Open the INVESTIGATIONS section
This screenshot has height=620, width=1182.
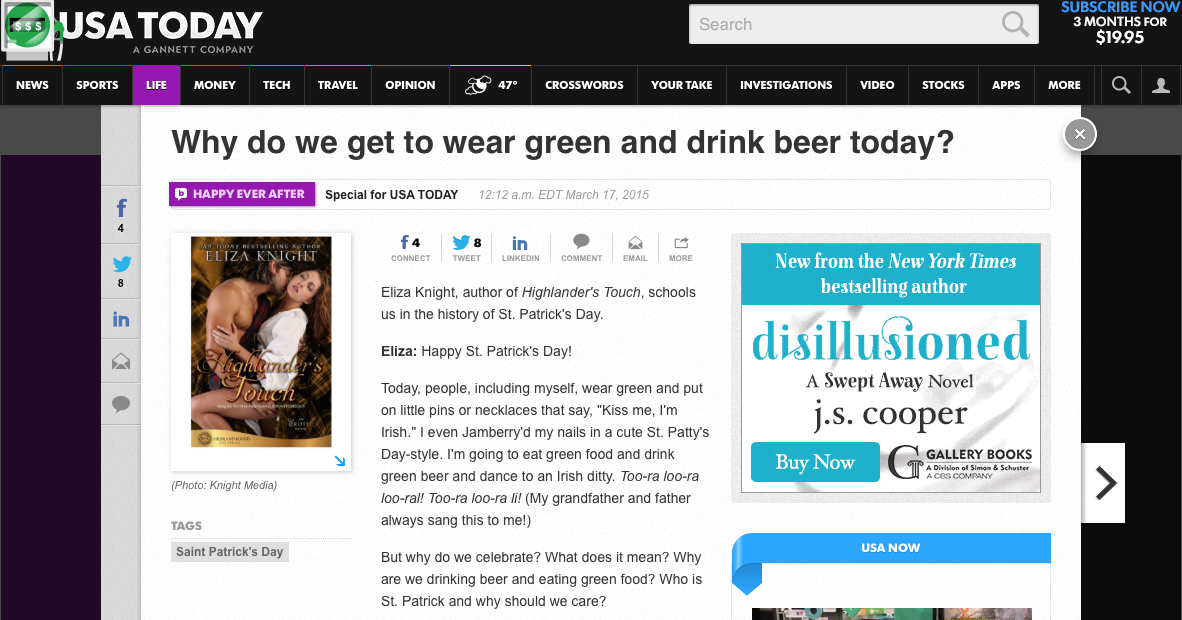pos(786,85)
